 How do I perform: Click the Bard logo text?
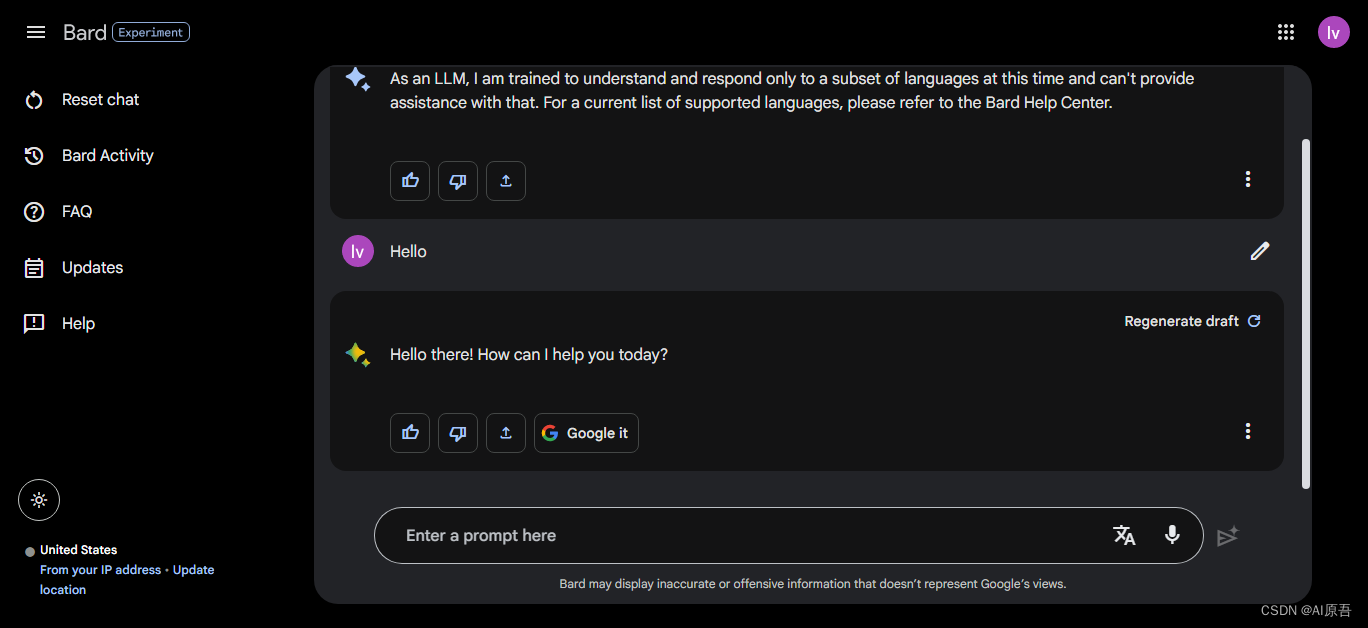click(x=84, y=32)
